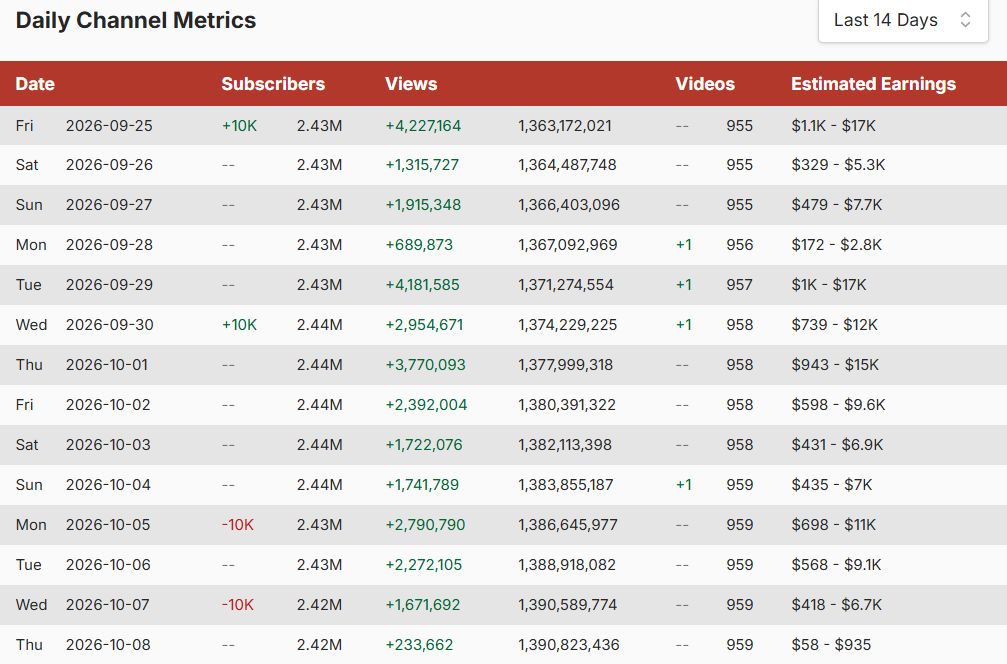Select the date 2026-09-25

tap(109, 126)
